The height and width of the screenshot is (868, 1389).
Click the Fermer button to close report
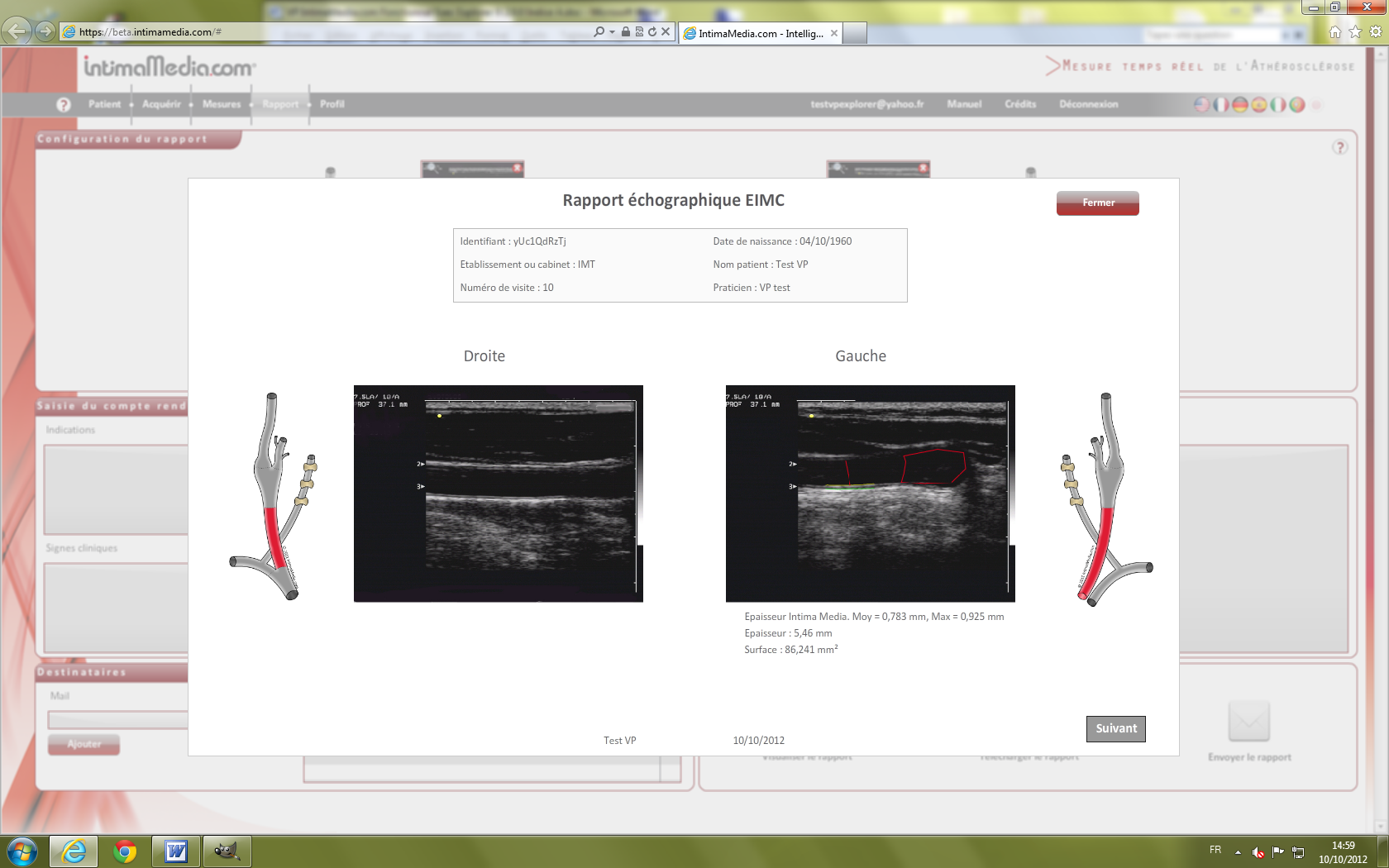coord(1097,203)
